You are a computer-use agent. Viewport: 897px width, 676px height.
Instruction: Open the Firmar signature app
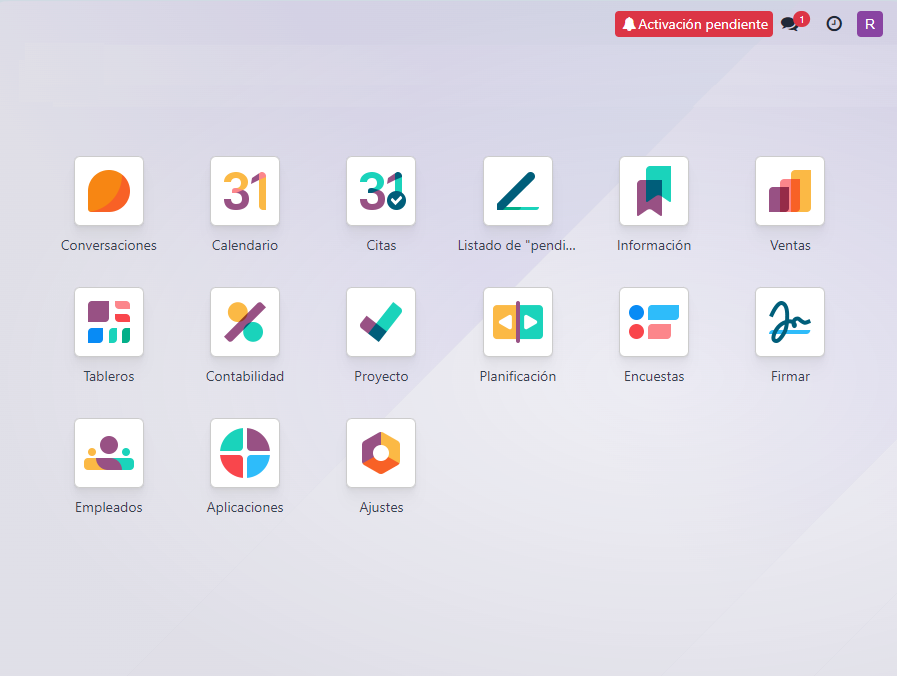(x=790, y=322)
